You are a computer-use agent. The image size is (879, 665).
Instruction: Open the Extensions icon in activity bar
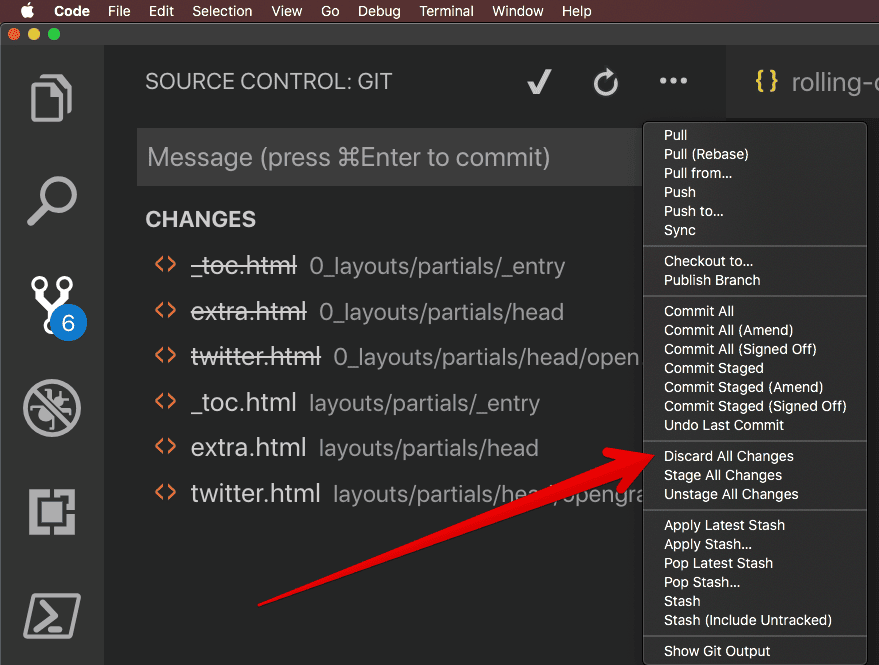click(52, 511)
